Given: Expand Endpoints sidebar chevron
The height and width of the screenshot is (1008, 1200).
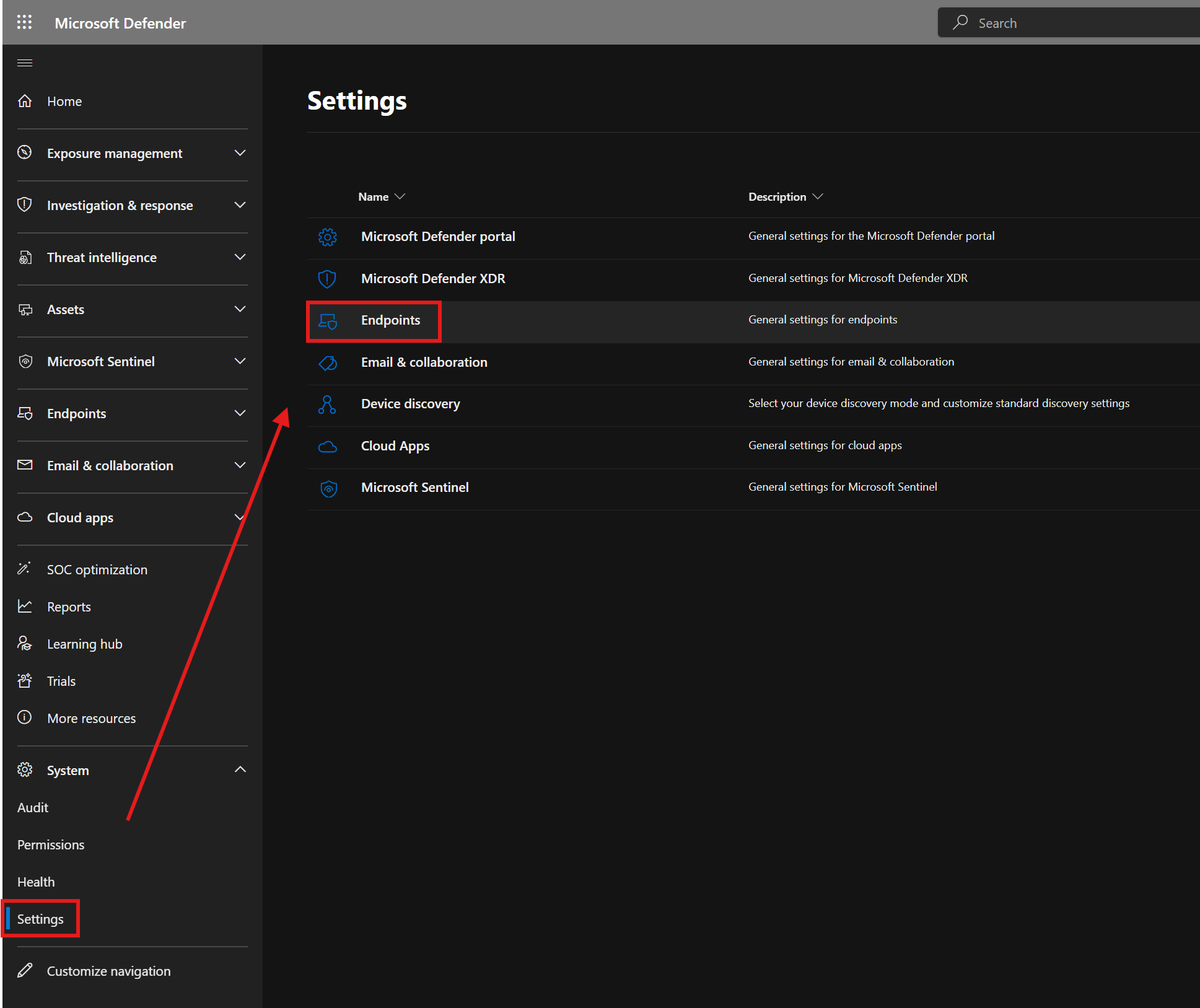Looking at the screenshot, I should pyautogui.click(x=240, y=413).
